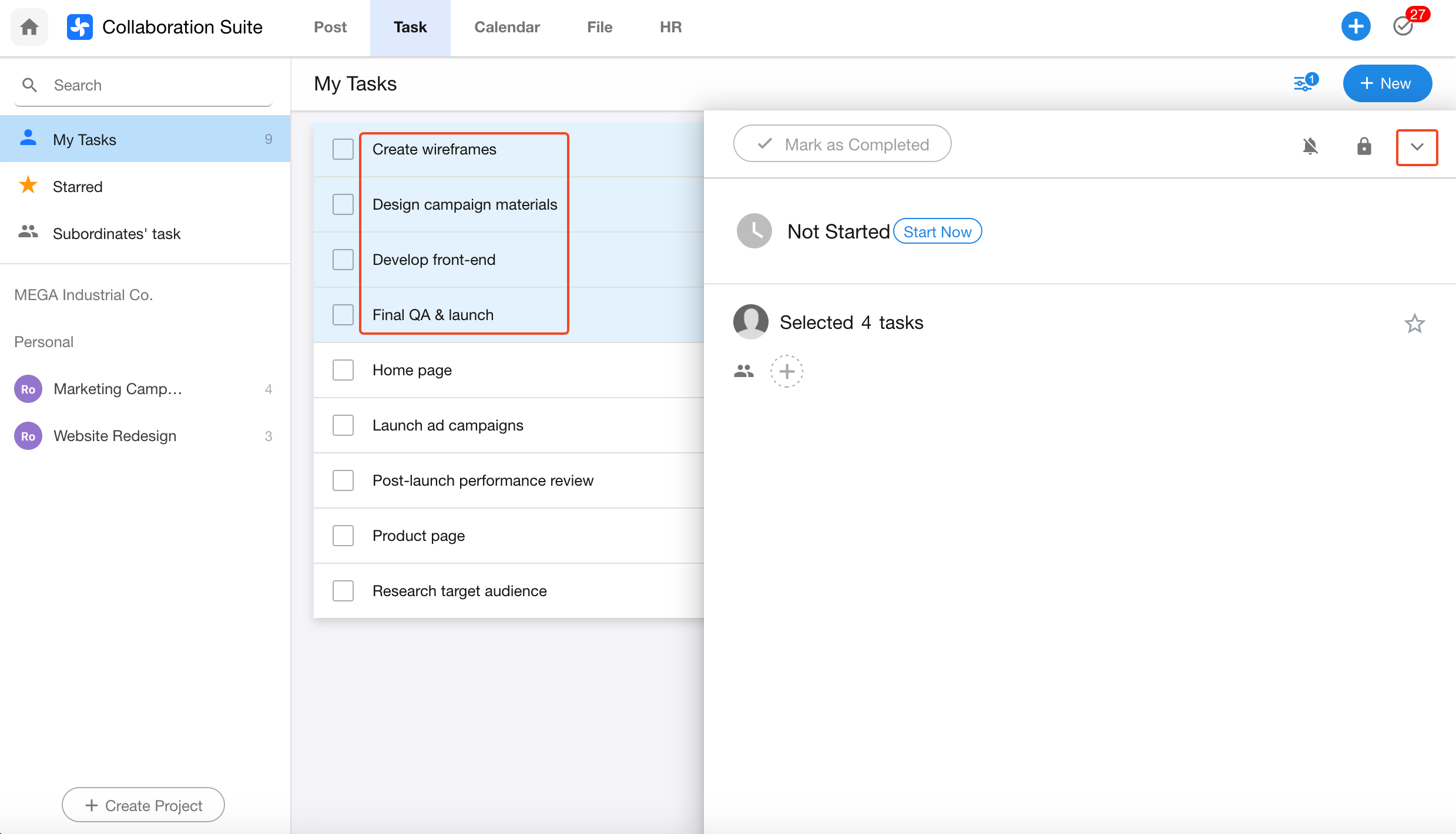Check the Home page task checkbox
1456x834 pixels.
pyautogui.click(x=343, y=370)
